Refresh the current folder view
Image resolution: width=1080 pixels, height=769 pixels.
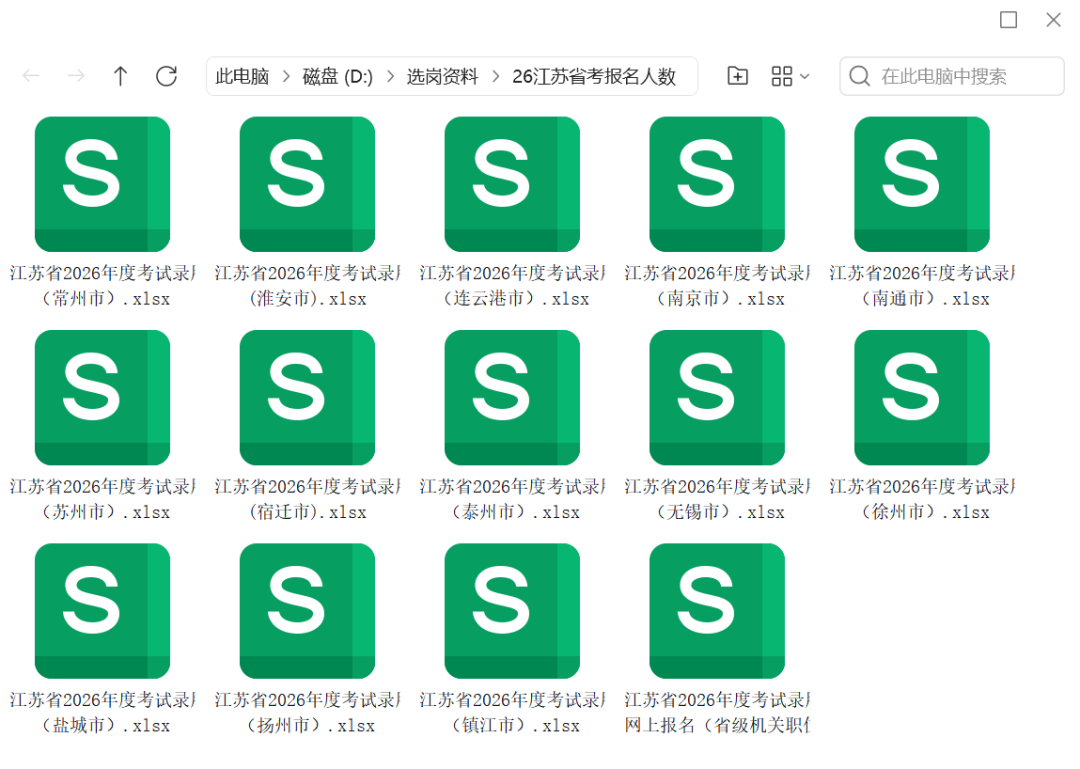pos(166,76)
